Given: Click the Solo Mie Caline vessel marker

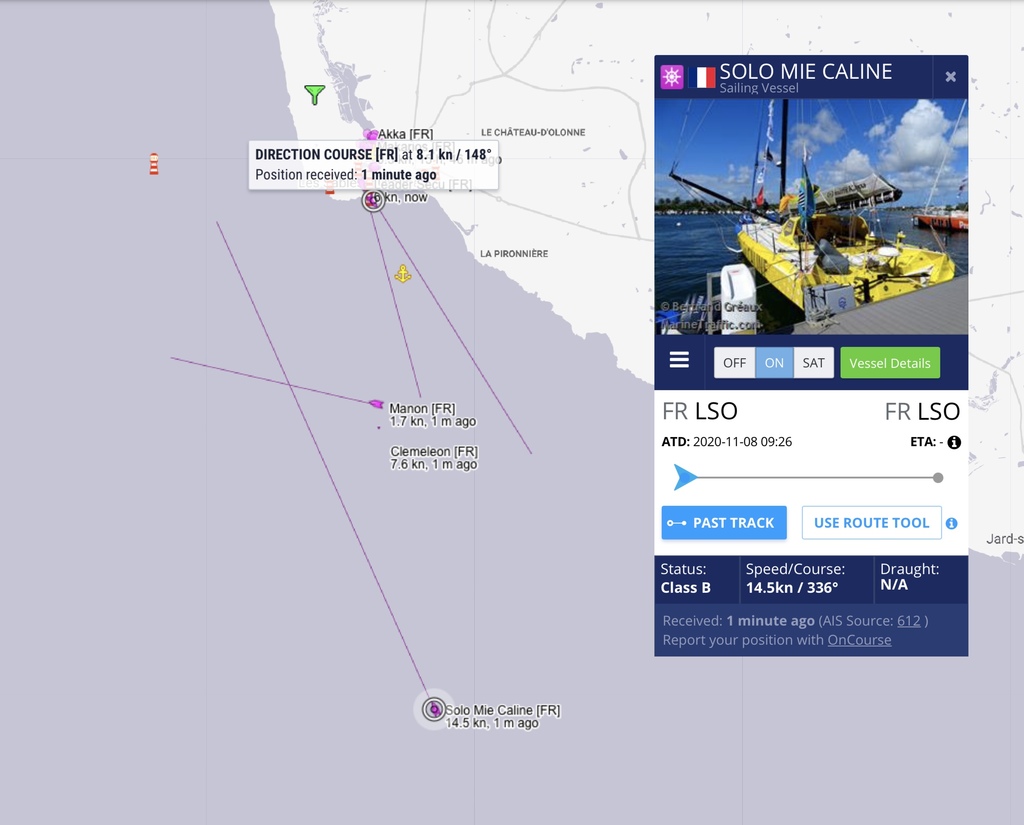Looking at the screenshot, I should (434, 709).
